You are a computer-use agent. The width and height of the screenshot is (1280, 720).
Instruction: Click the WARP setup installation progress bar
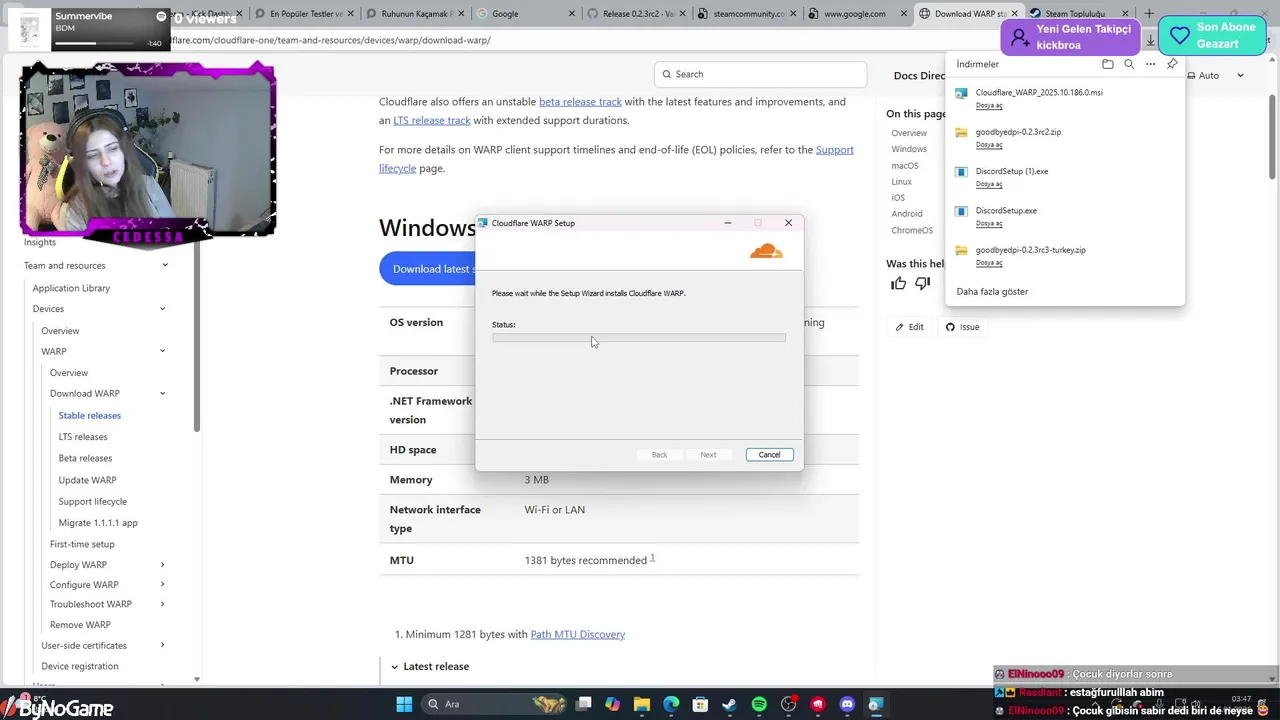click(639, 338)
